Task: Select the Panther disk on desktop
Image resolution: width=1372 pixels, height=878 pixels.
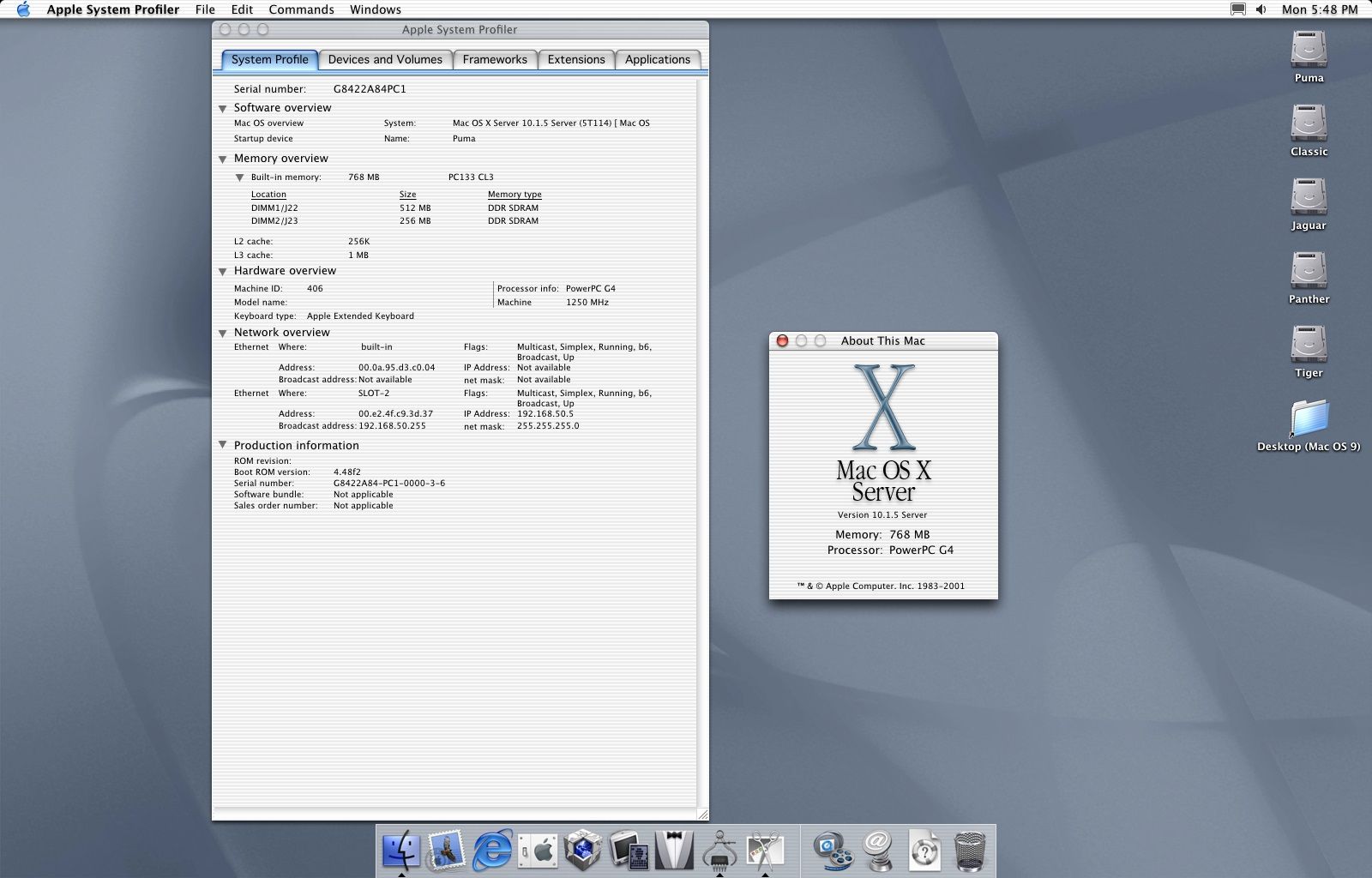Action: click(1309, 271)
